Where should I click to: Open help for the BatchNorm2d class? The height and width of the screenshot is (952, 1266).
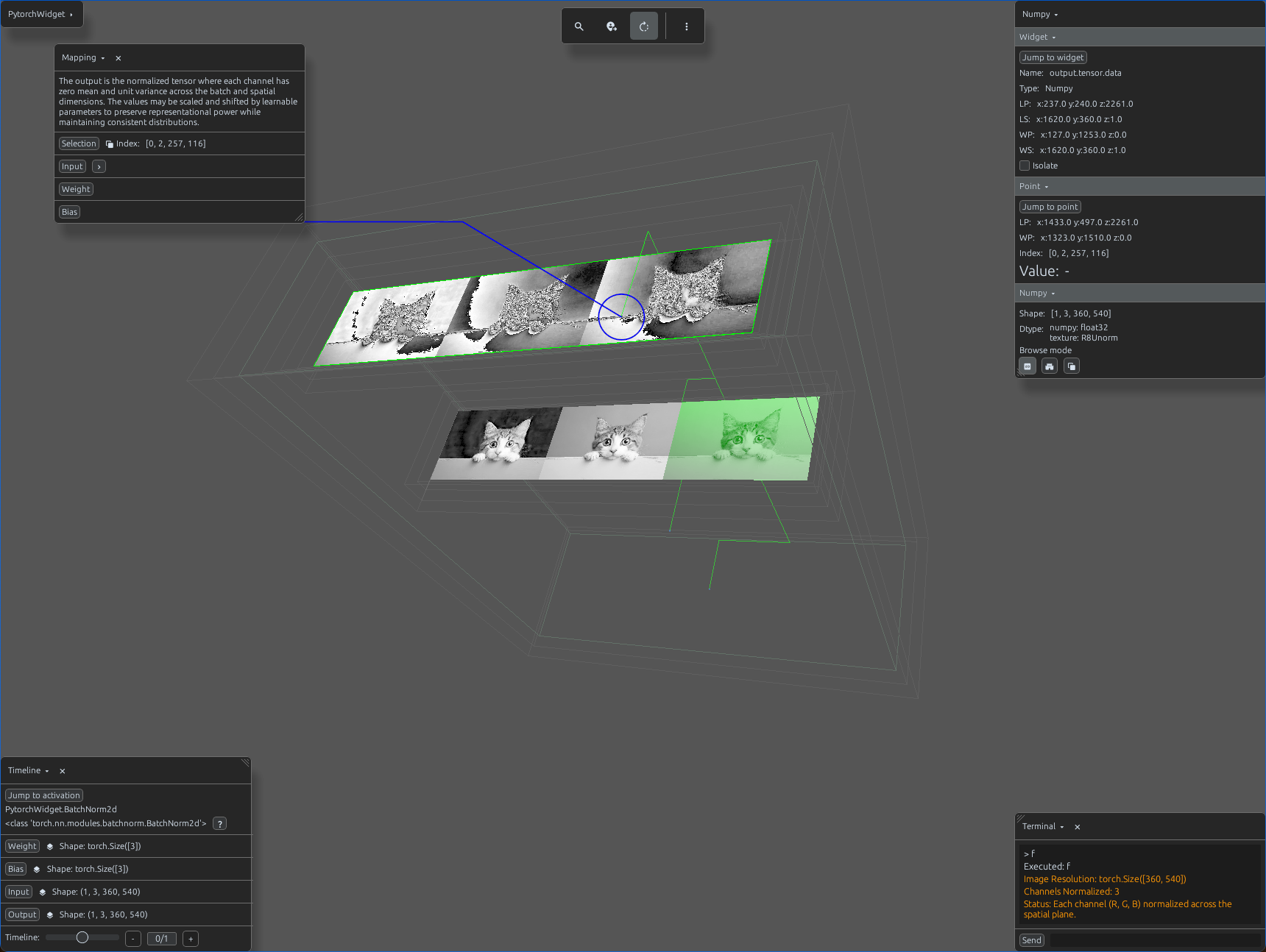(x=219, y=824)
